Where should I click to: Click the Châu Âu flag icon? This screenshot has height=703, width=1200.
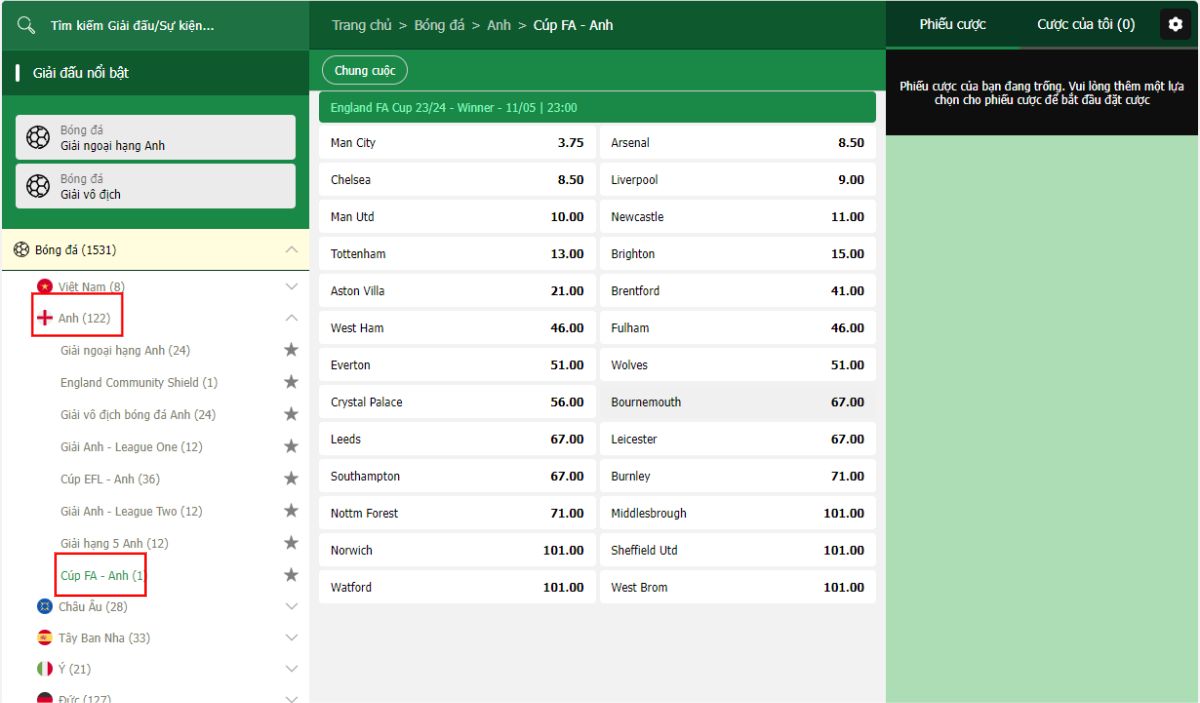tap(44, 607)
